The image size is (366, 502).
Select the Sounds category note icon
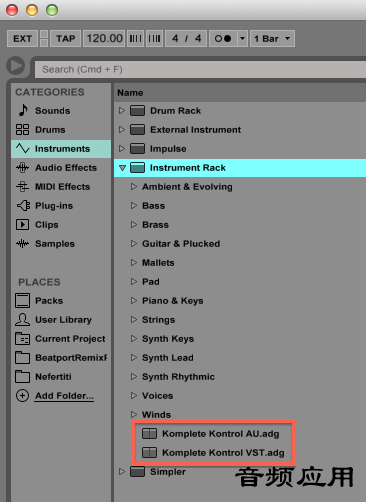point(23,110)
